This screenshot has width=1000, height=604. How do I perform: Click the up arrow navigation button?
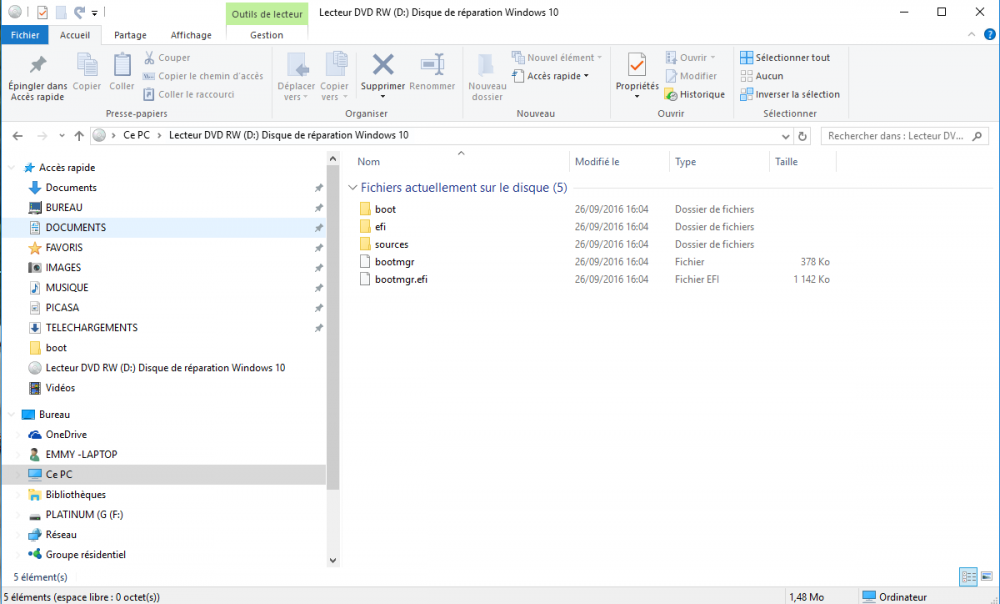(x=79, y=135)
